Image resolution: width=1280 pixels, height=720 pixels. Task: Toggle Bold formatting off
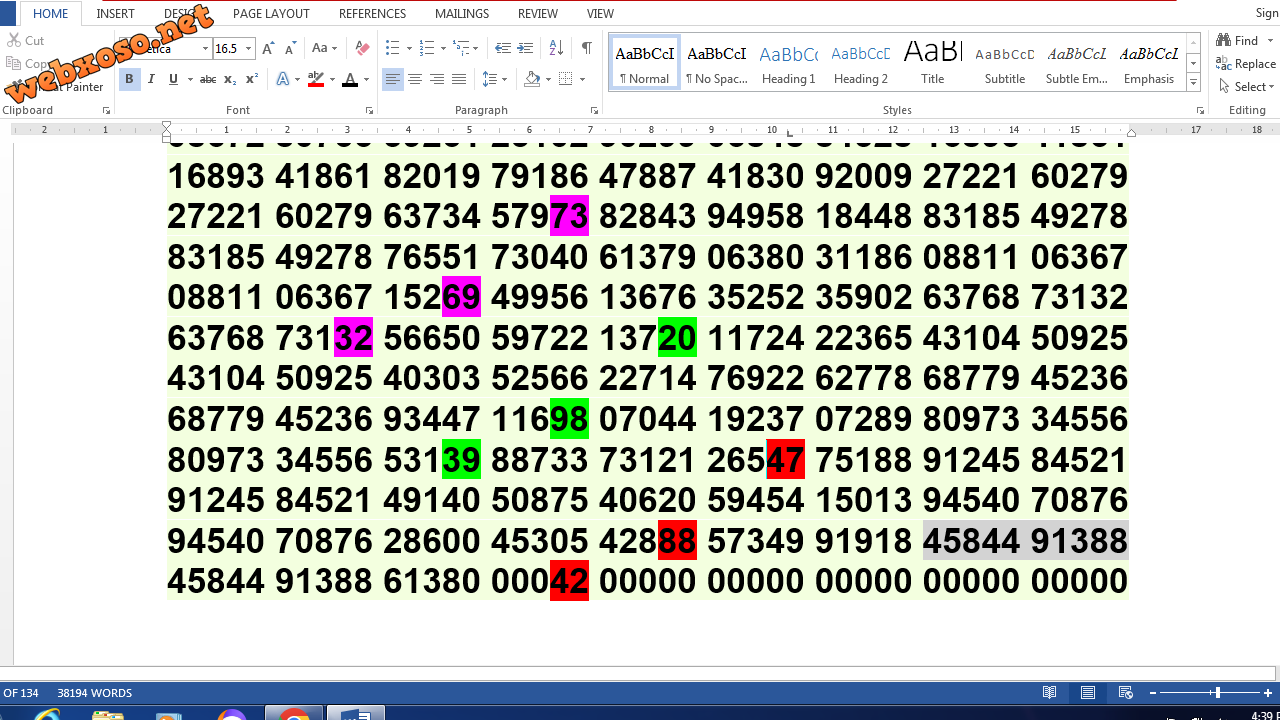[129, 79]
